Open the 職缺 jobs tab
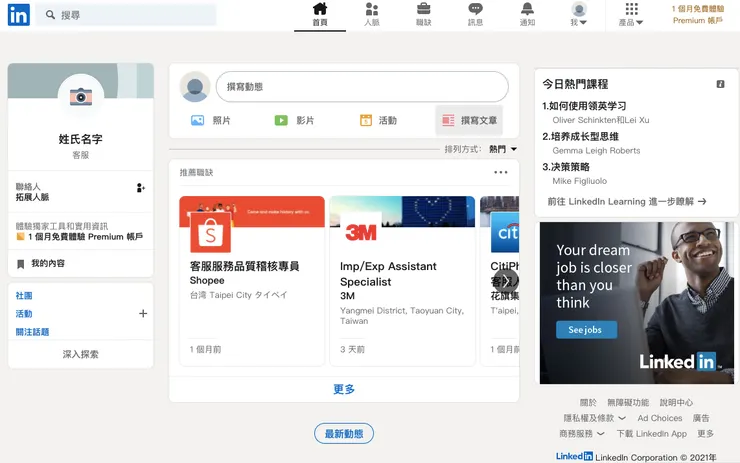740x463 pixels. (x=424, y=14)
